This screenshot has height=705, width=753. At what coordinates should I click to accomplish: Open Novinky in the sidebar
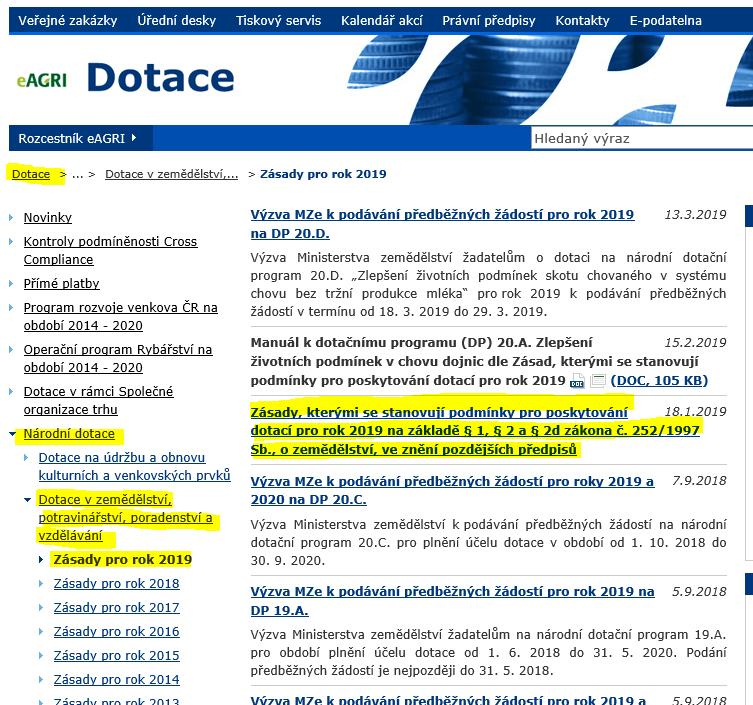coord(48,218)
